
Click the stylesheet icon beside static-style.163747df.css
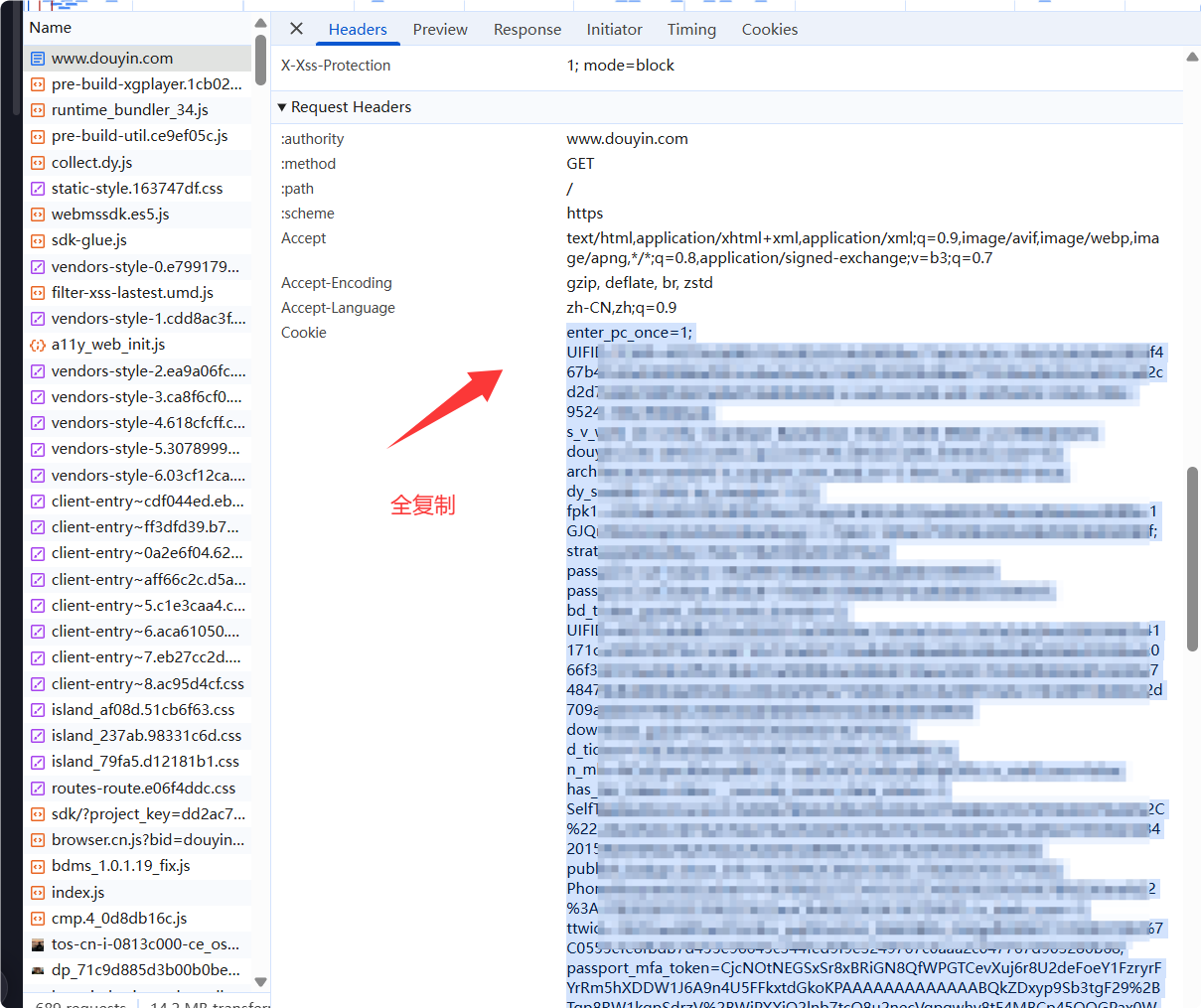coord(38,189)
